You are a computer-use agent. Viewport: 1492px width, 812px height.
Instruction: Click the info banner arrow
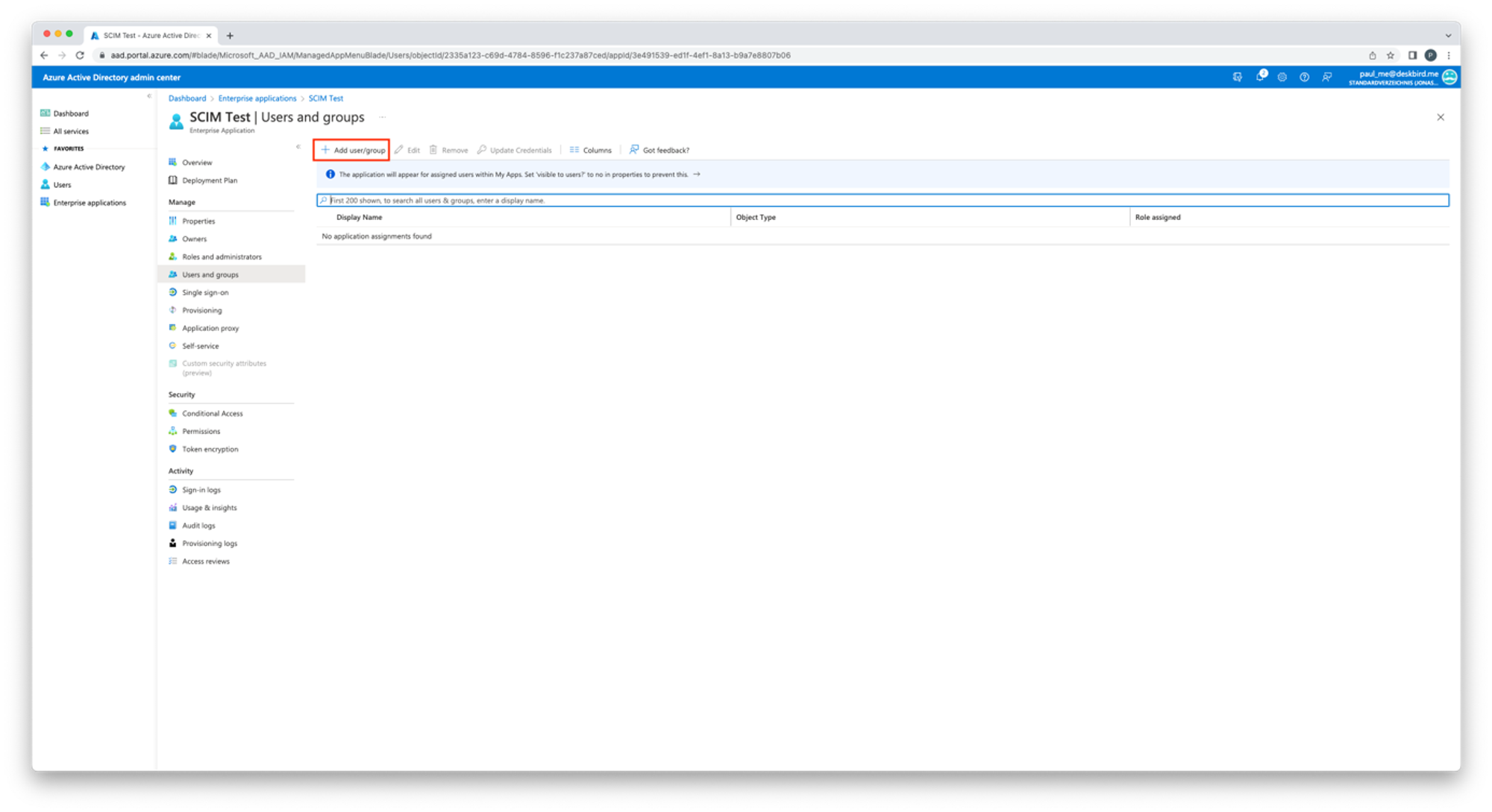coord(697,174)
